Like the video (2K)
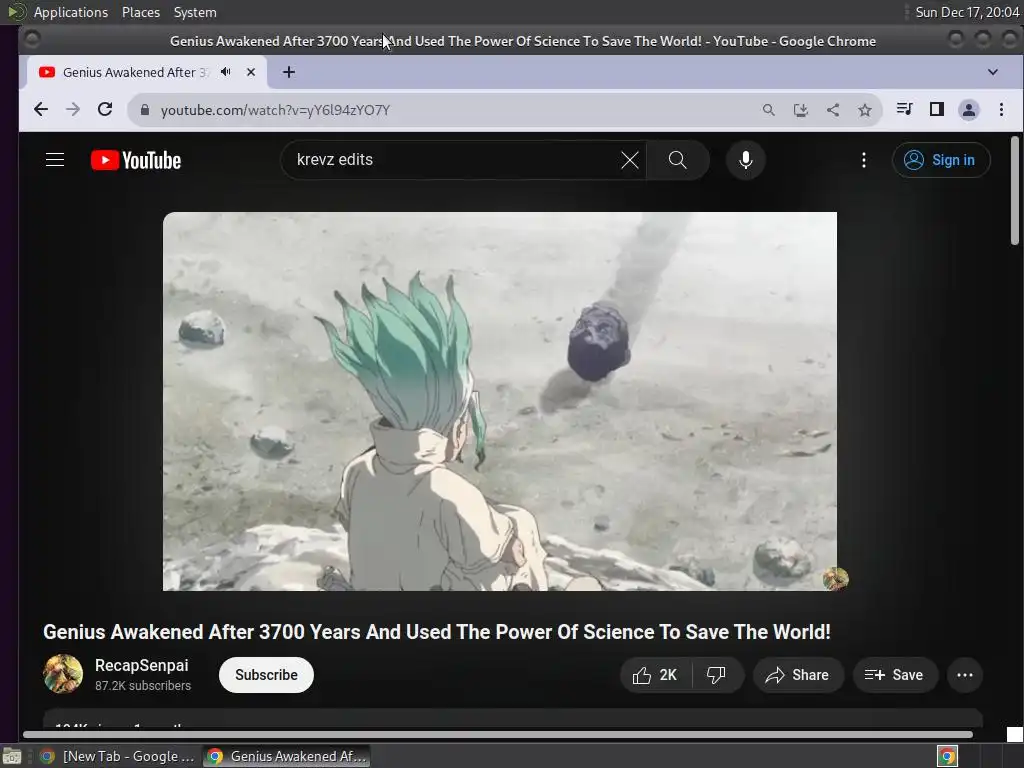1024x768 pixels. pos(655,675)
